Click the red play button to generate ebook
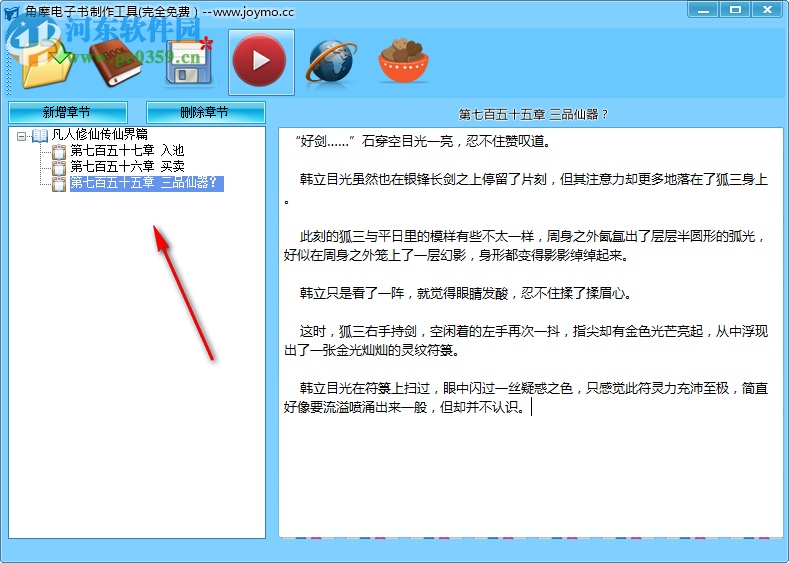789x563 pixels. (x=261, y=62)
